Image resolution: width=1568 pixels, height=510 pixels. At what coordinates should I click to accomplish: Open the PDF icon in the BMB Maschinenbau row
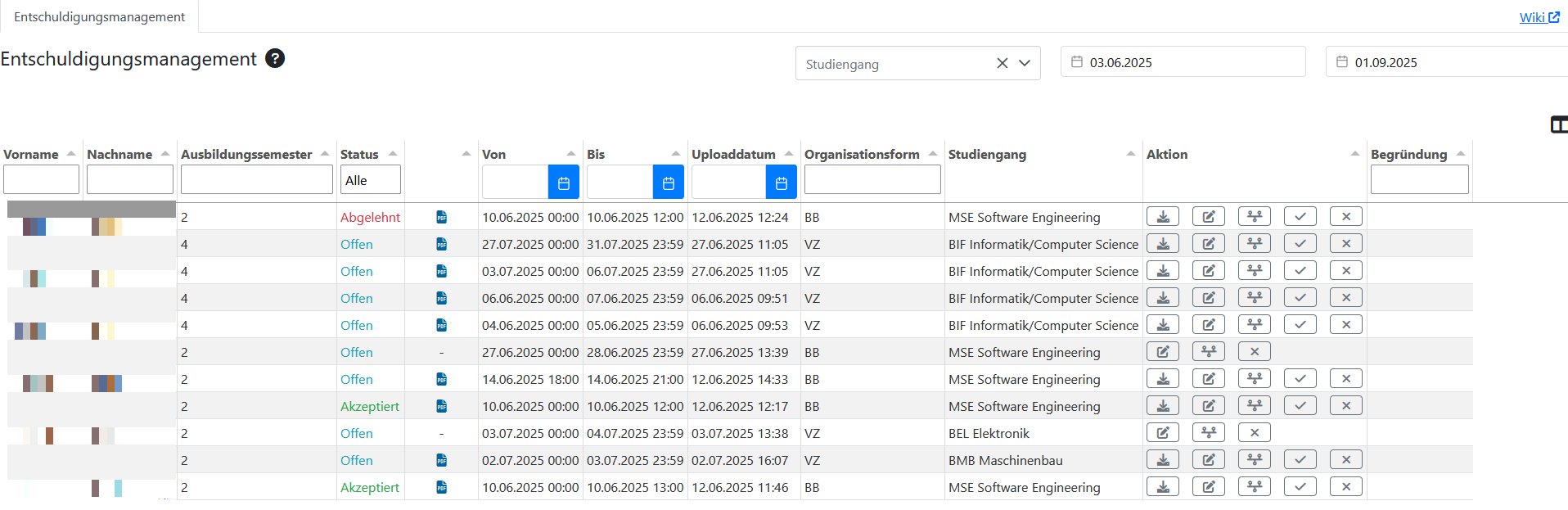pyautogui.click(x=442, y=460)
